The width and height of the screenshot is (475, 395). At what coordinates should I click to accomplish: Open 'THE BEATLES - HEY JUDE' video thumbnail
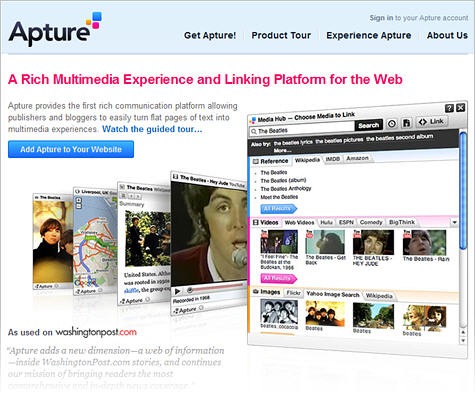pos(373,243)
